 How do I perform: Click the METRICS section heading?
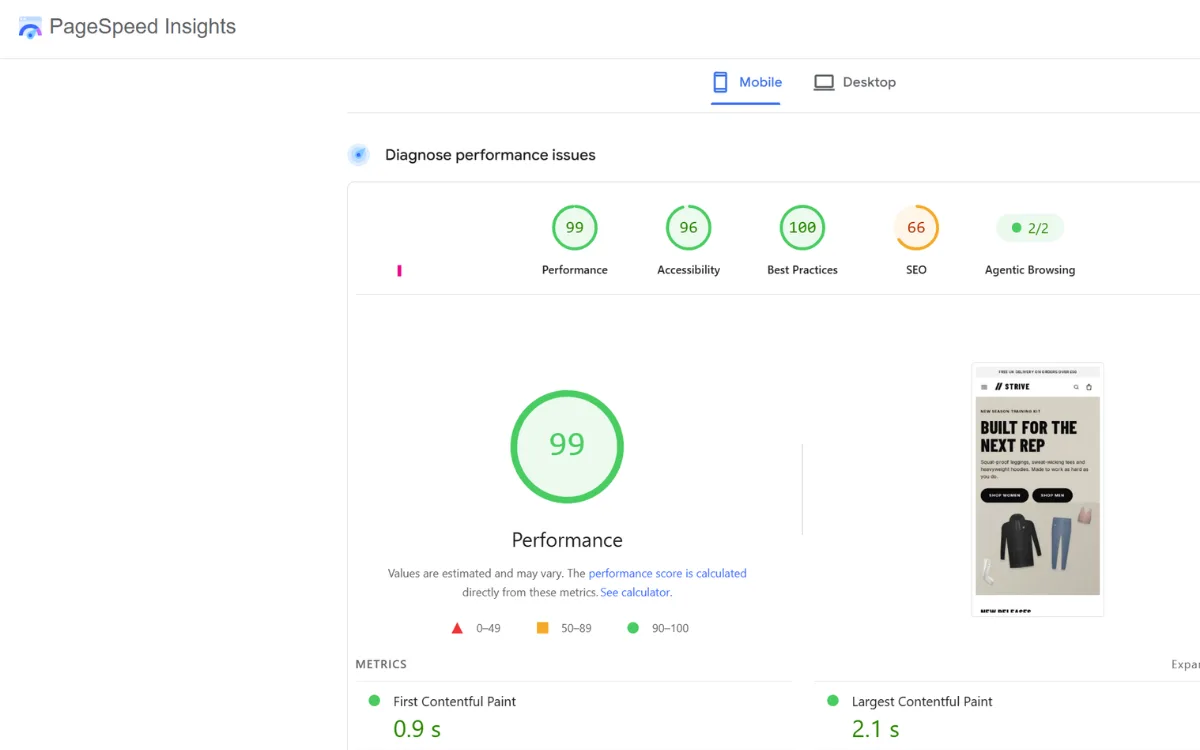[381, 664]
